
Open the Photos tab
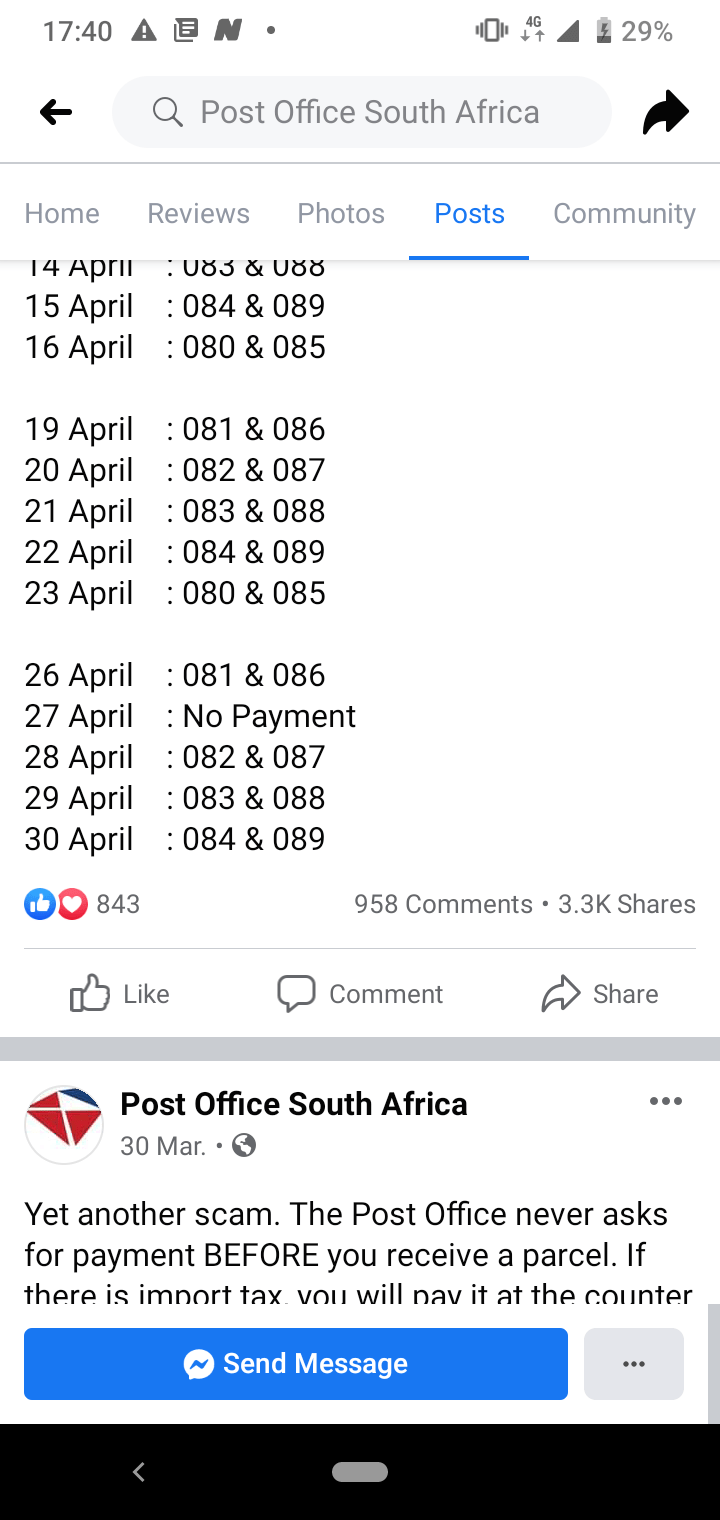(341, 213)
